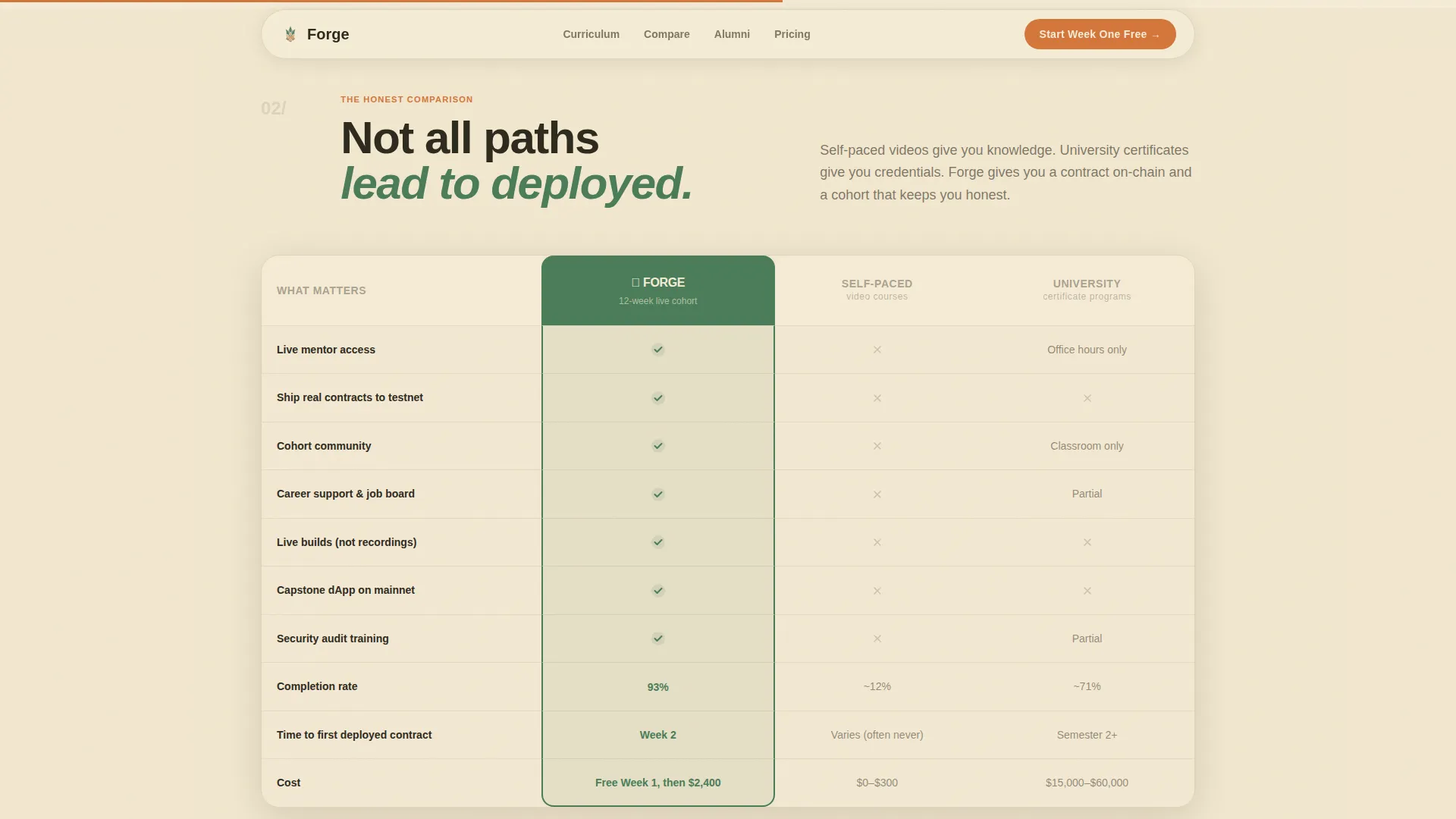Click 'Partial' in Career support row
Image resolution: width=1456 pixels, height=819 pixels.
coord(1087,494)
